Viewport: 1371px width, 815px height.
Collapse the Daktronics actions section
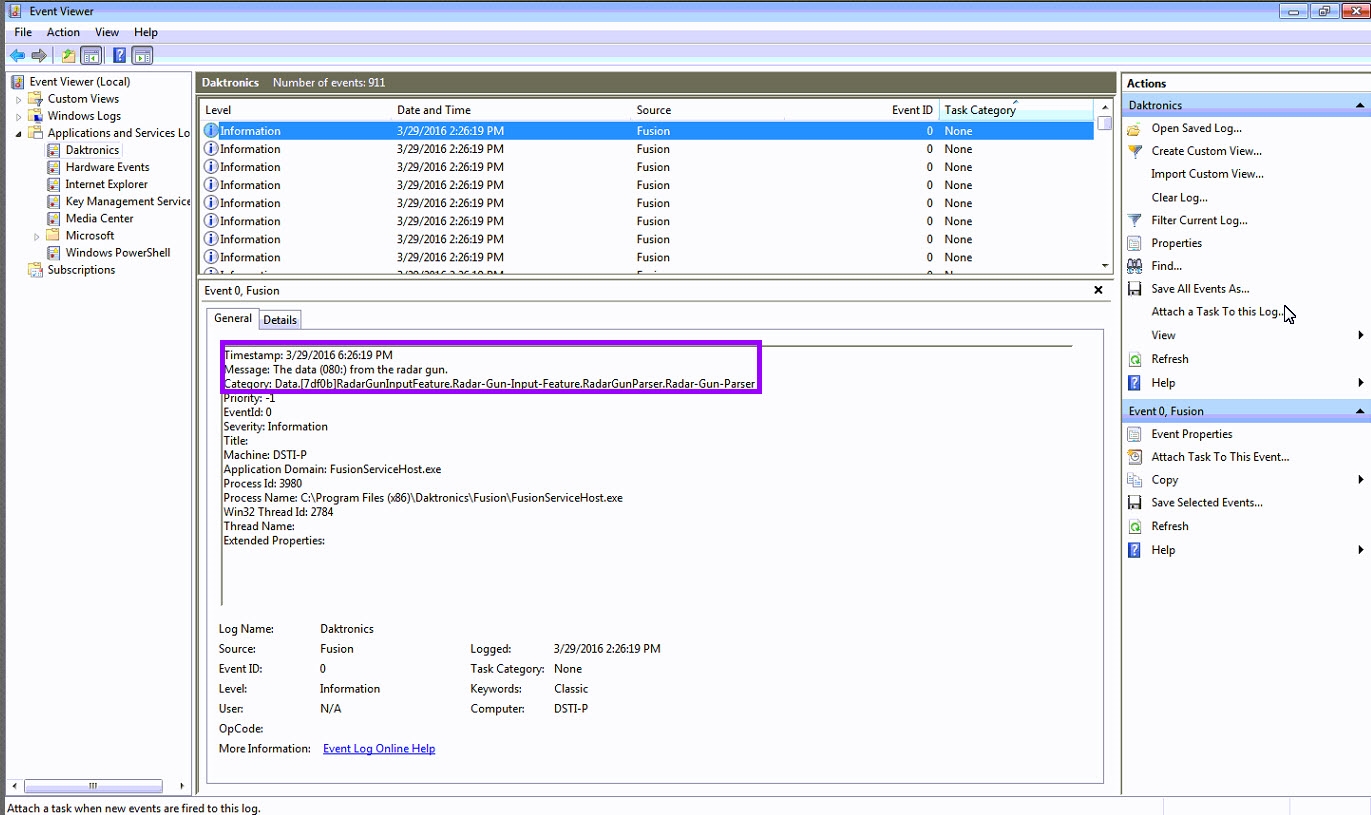pos(1359,105)
